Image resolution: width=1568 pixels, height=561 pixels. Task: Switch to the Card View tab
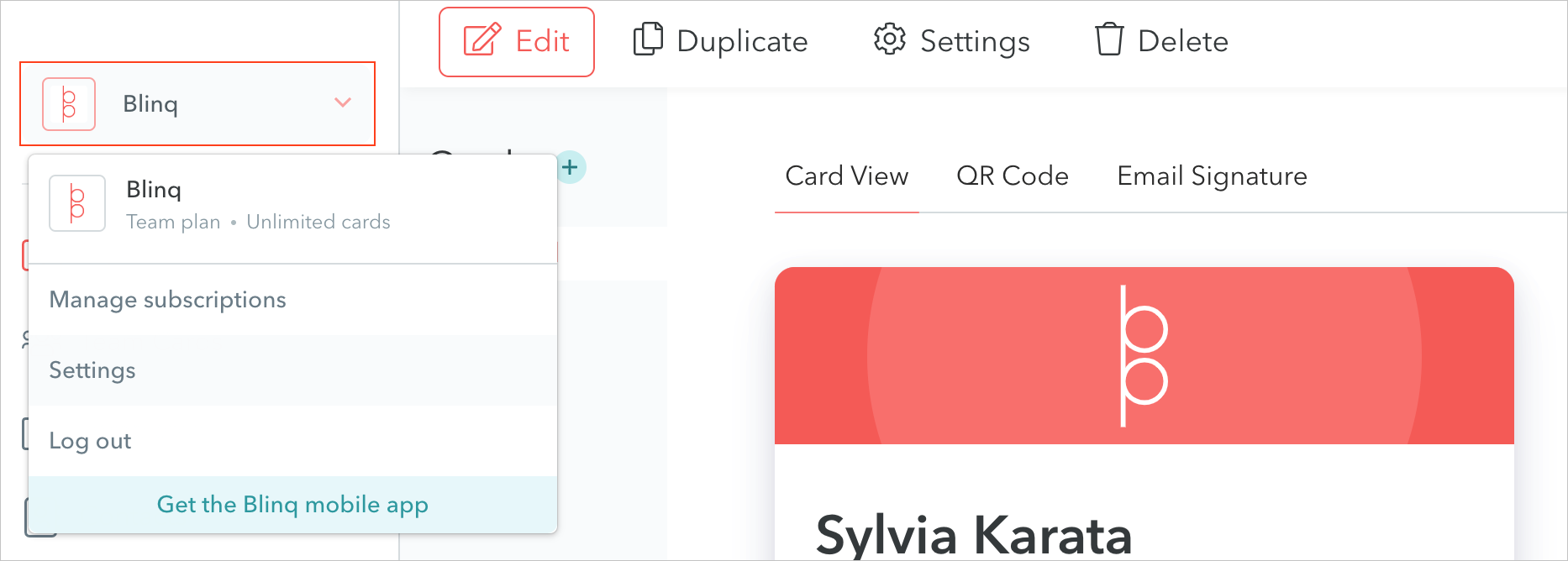pyautogui.click(x=847, y=176)
